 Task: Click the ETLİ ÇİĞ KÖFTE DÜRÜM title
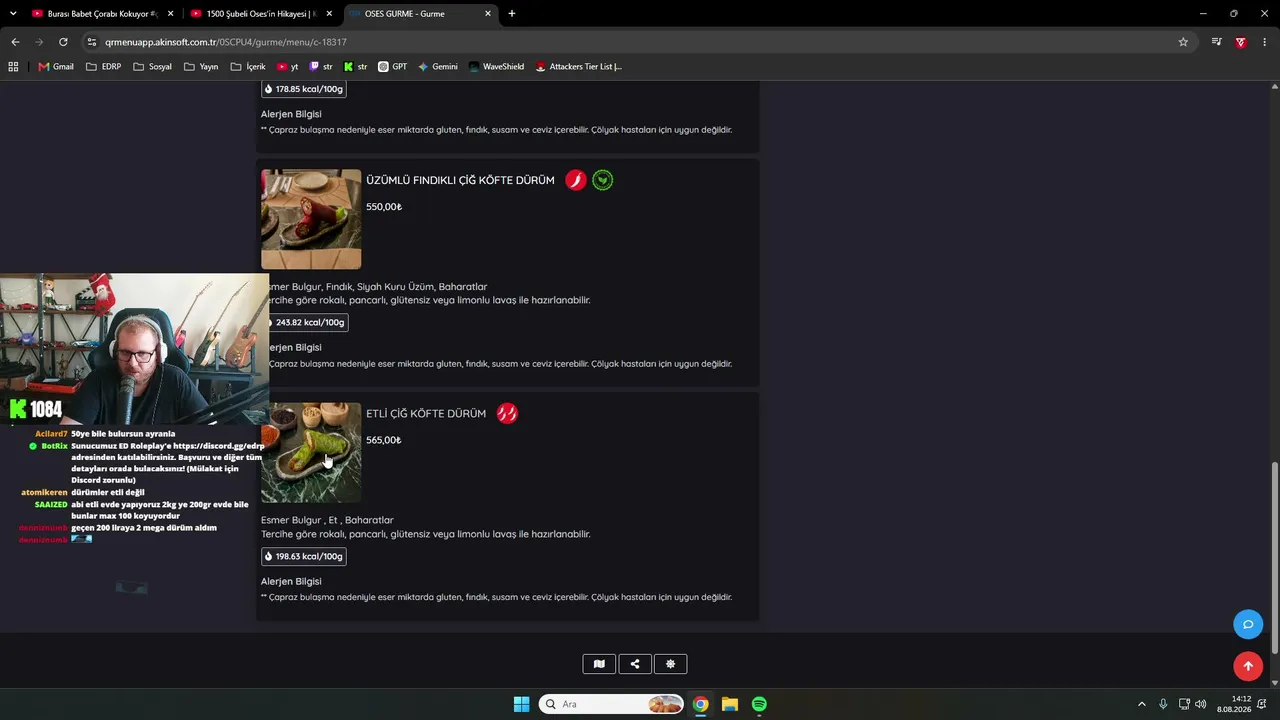tap(426, 413)
